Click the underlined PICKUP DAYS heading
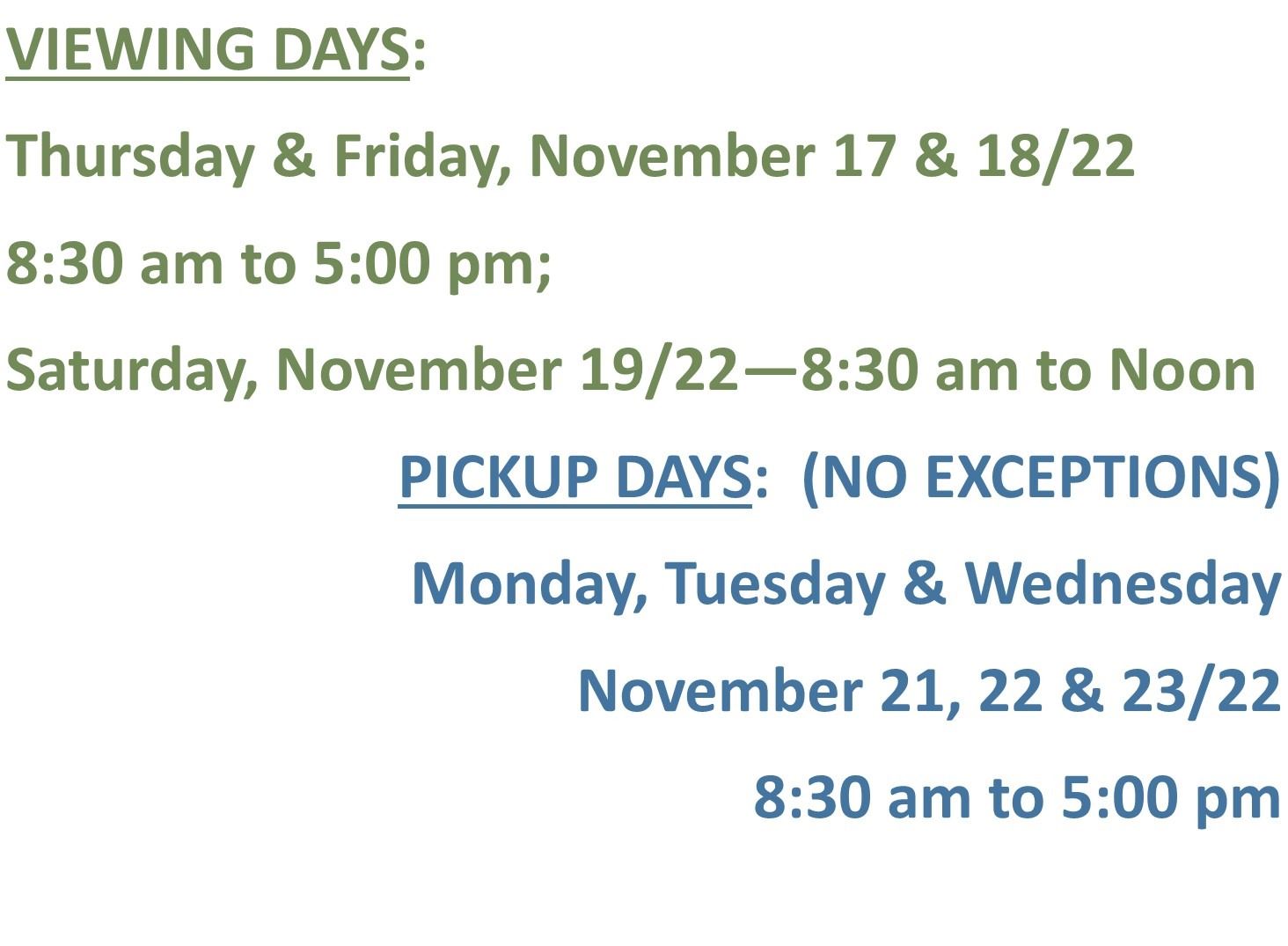The height and width of the screenshot is (946, 1288). 574,477
